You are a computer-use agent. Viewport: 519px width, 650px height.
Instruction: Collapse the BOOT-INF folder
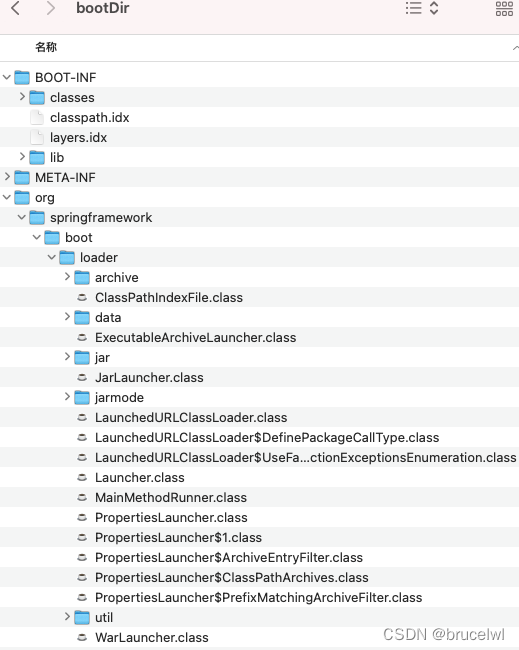tap(7, 77)
